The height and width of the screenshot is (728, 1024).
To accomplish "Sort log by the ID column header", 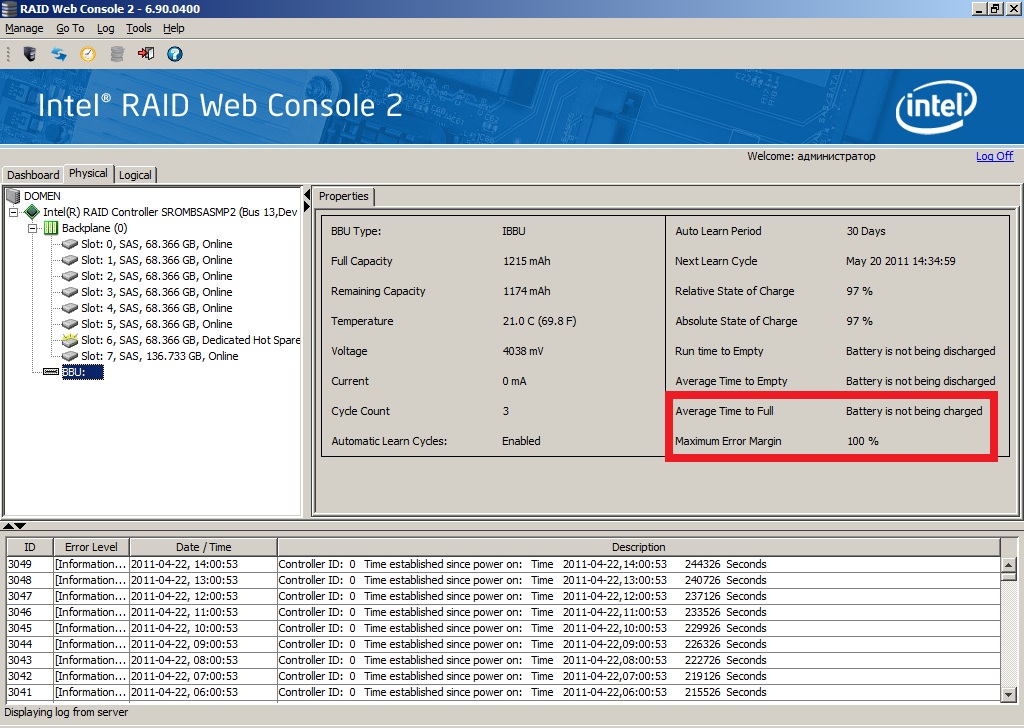I will click(29, 547).
